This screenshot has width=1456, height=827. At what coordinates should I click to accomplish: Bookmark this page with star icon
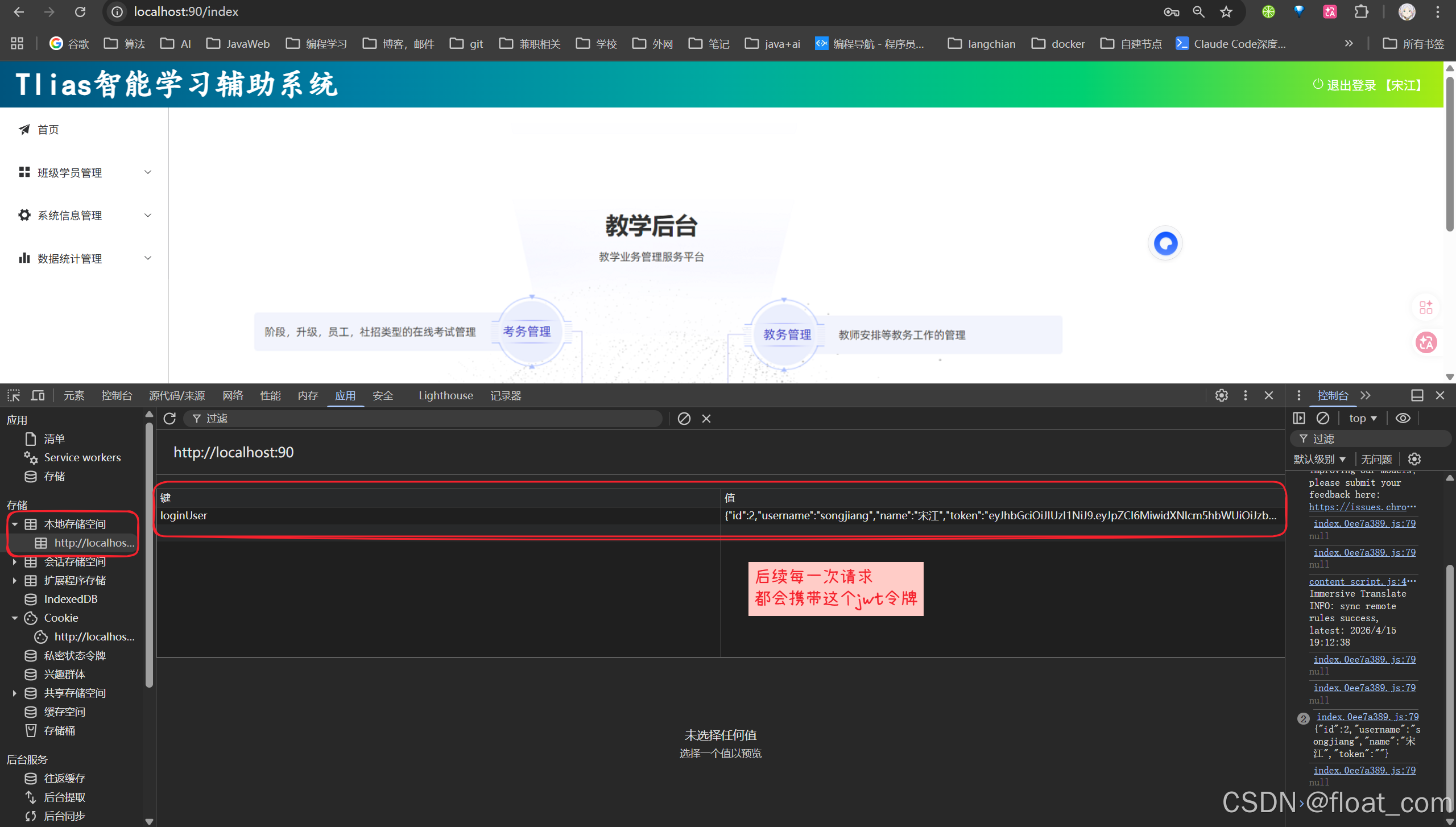pos(1226,12)
